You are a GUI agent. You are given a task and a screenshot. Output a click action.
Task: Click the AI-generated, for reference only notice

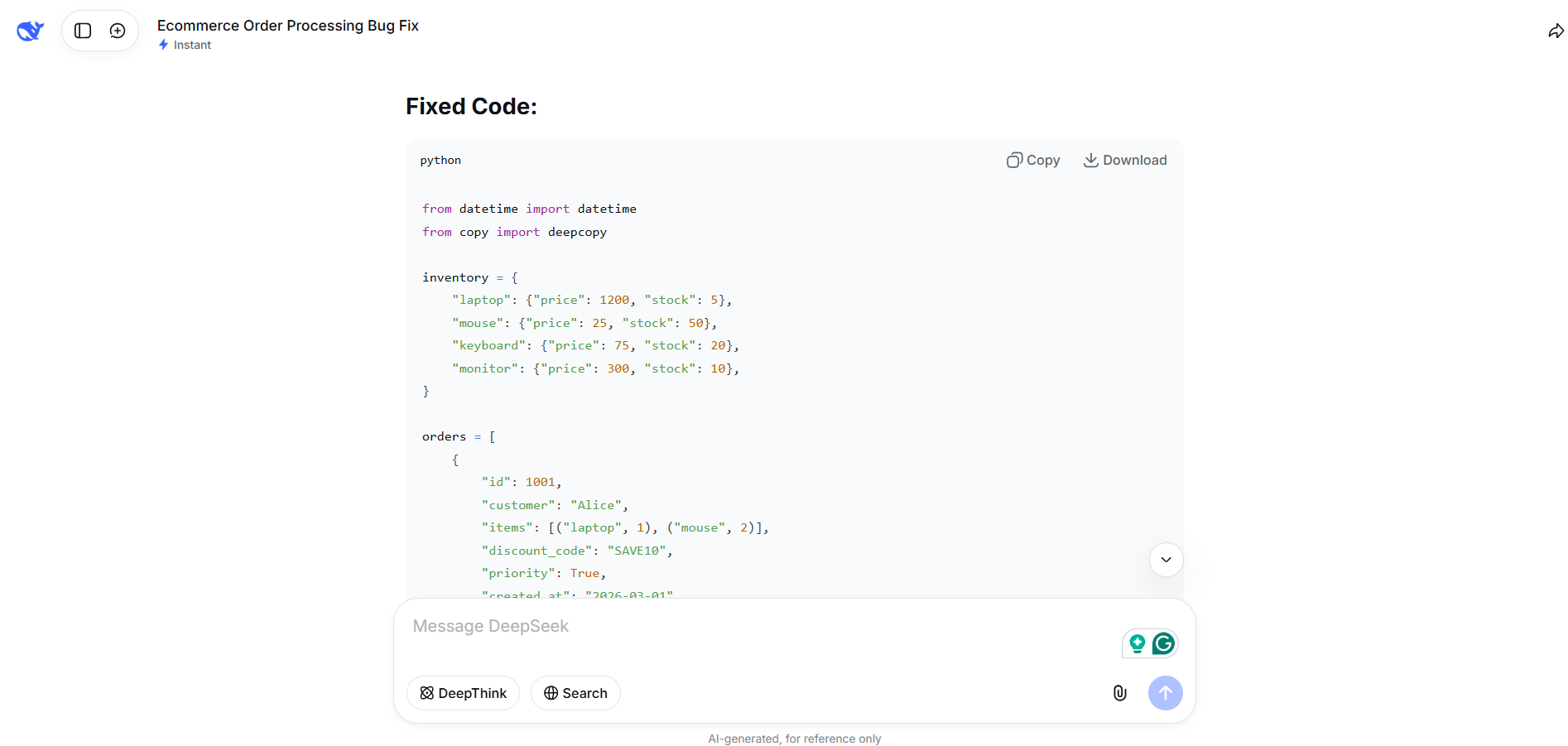coord(795,739)
